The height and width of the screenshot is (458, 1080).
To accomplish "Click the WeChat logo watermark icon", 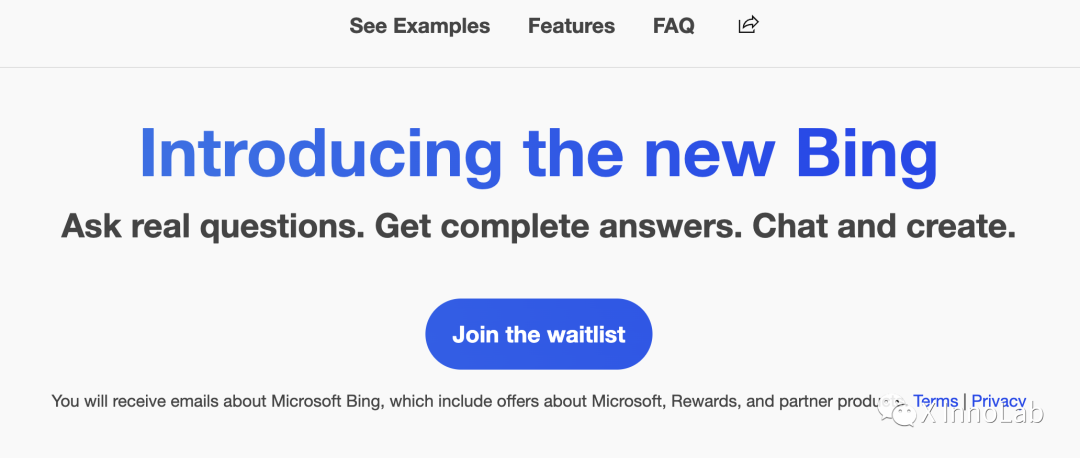I will coord(895,413).
